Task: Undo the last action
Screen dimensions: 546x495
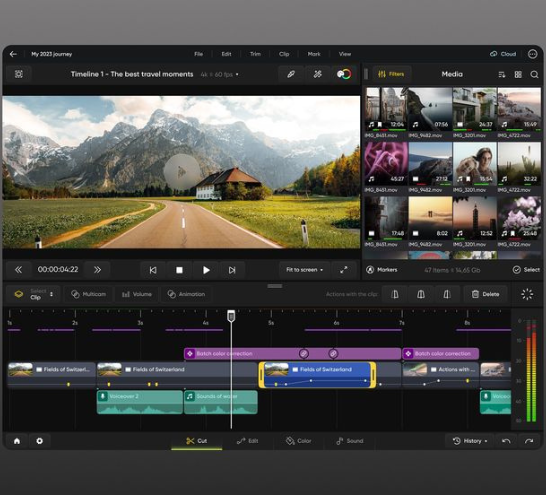Action: click(x=506, y=441)
